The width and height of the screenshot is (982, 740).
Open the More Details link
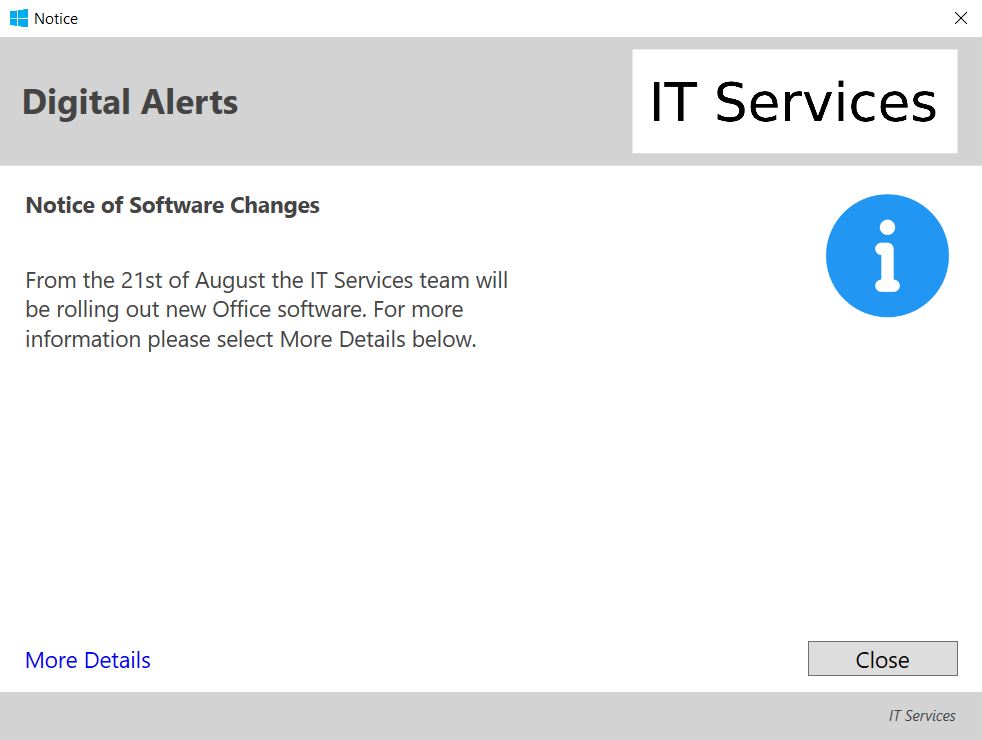pos(88,660)
